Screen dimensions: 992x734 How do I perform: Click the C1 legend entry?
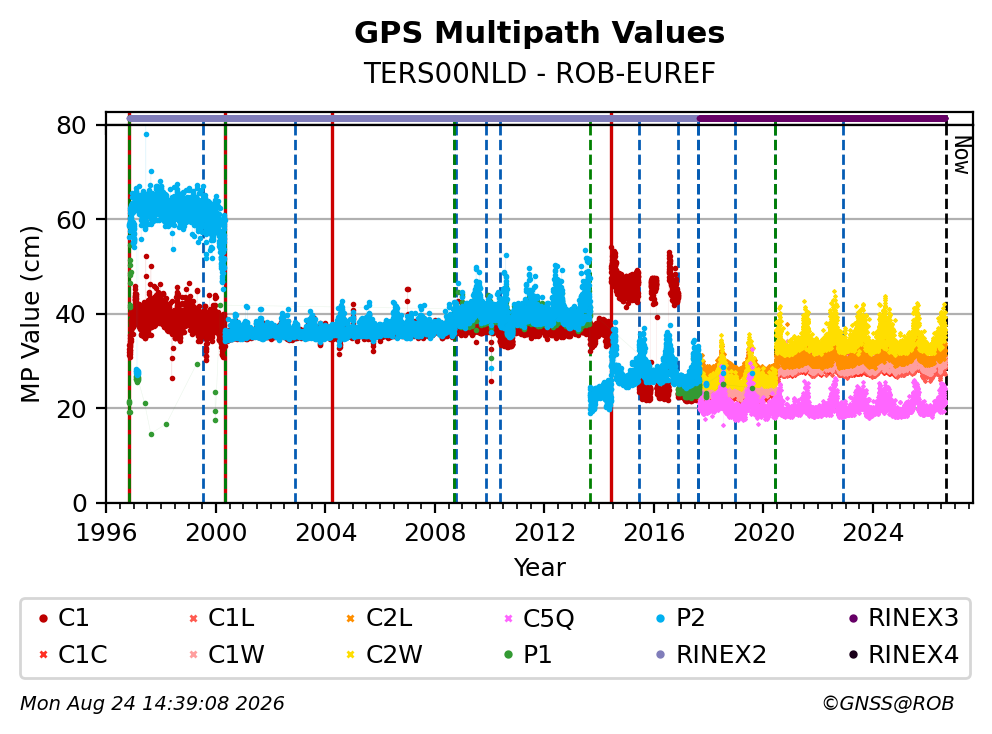click(63, 618)
